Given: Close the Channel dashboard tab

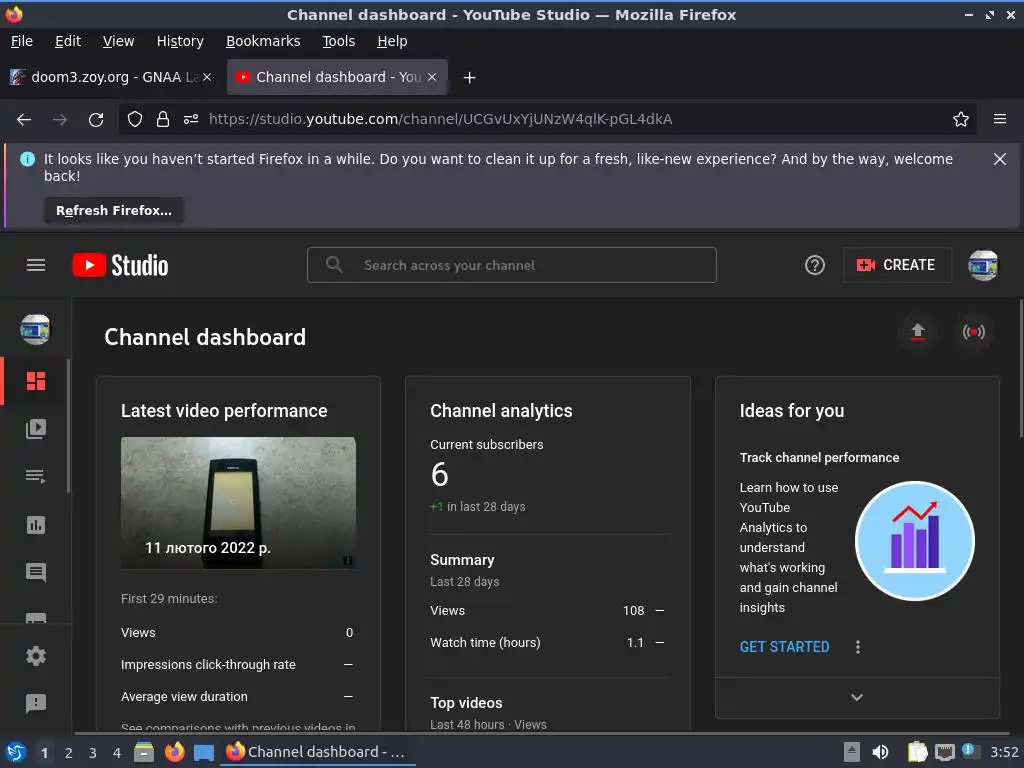Looking at the screenshot, I should pyautogui.click(x=432, y=77).
